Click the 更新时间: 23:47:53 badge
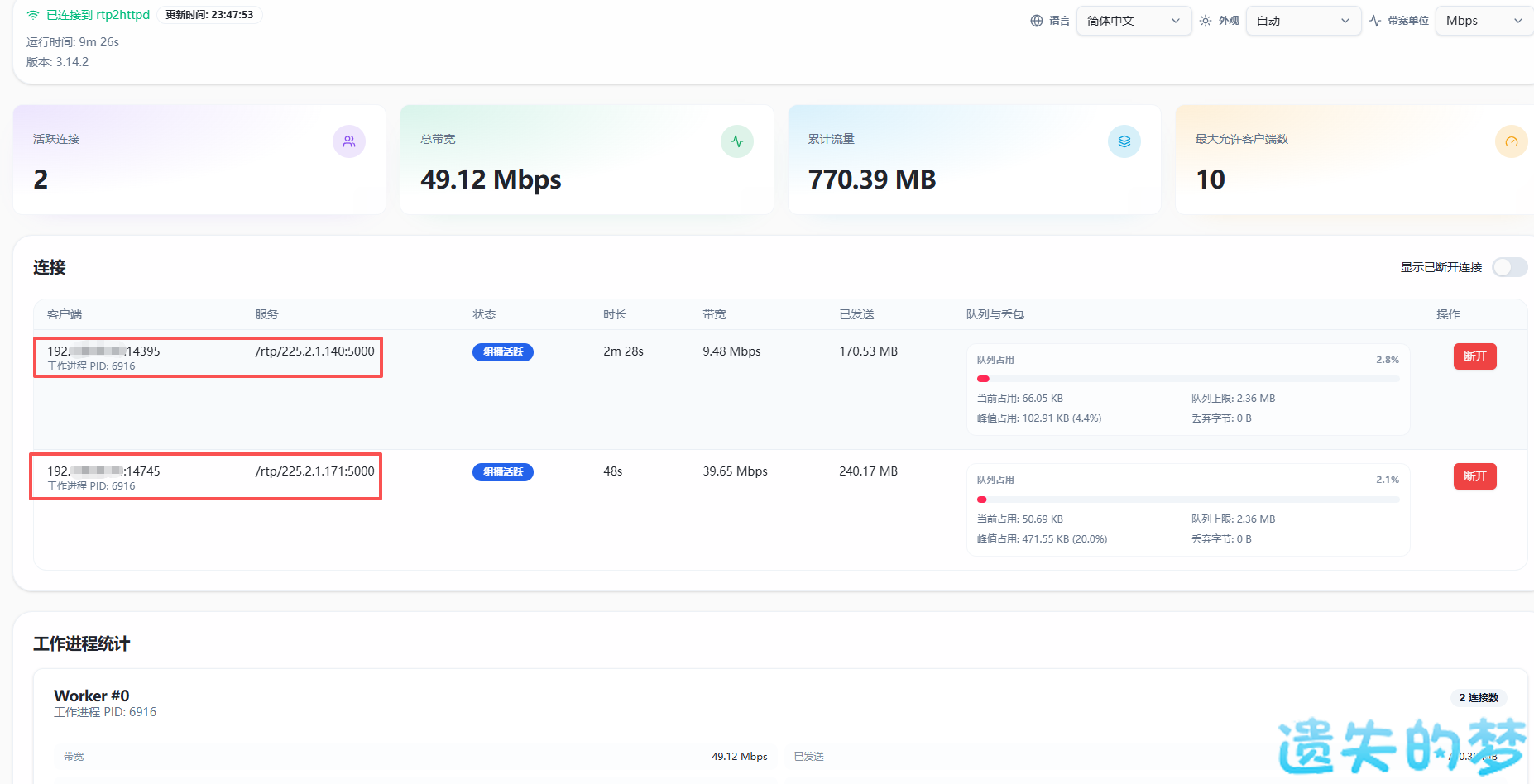Image resolution: width=1534 pixels, height=784 pixels. 209,15
